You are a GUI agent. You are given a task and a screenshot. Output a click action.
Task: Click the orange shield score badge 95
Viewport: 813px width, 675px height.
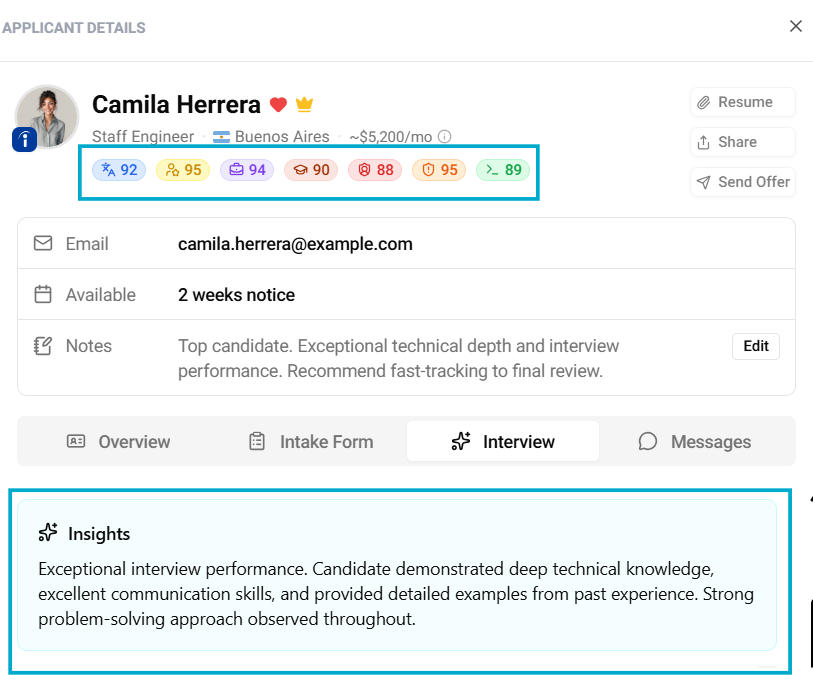coord(439,170)
